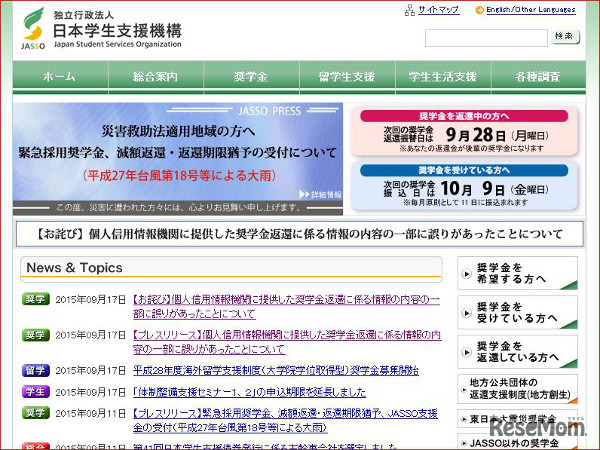Click the green 奨学 tag on the 09月11日 row
Viewport: 600px width, 450px height.
(36, 412)
